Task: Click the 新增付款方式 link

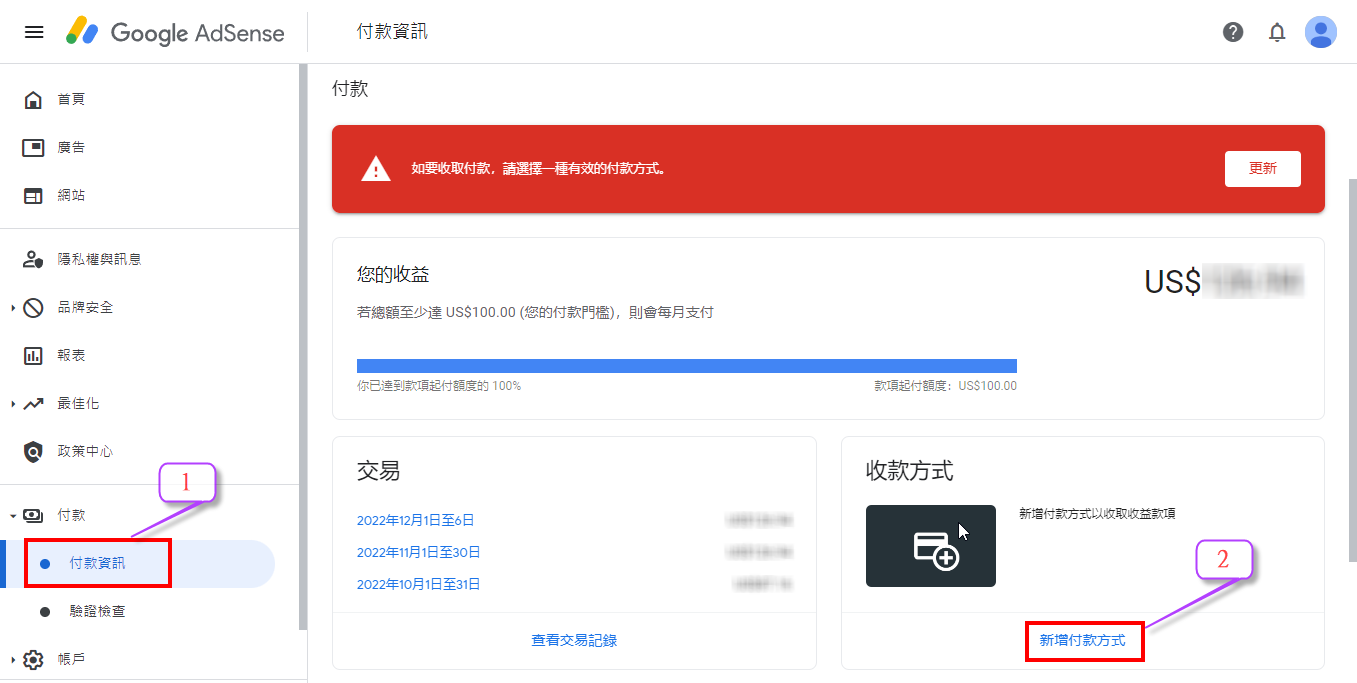Action: coord(1082,640)
